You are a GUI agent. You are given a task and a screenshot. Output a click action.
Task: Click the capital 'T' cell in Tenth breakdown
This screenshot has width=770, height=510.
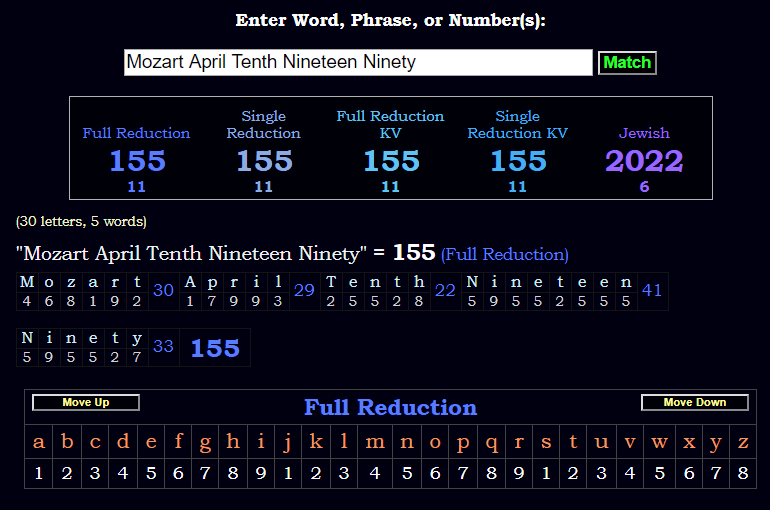tap(331, 282)
